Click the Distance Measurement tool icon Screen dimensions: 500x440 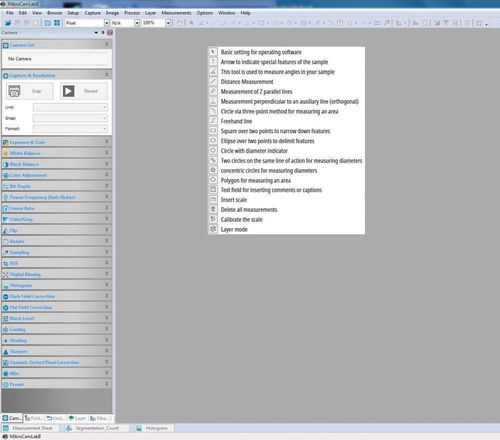[x=213, y=81]
